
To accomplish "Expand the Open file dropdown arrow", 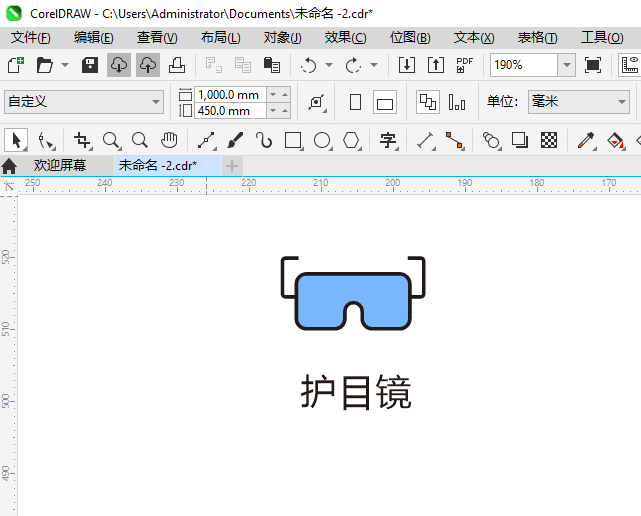I will click(x=65, y=65).
